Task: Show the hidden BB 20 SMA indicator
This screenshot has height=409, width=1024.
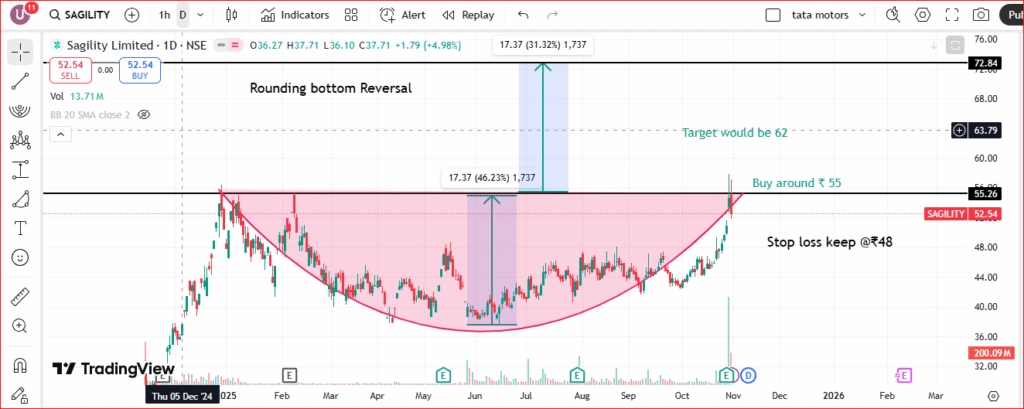Action: pos(144,115)
